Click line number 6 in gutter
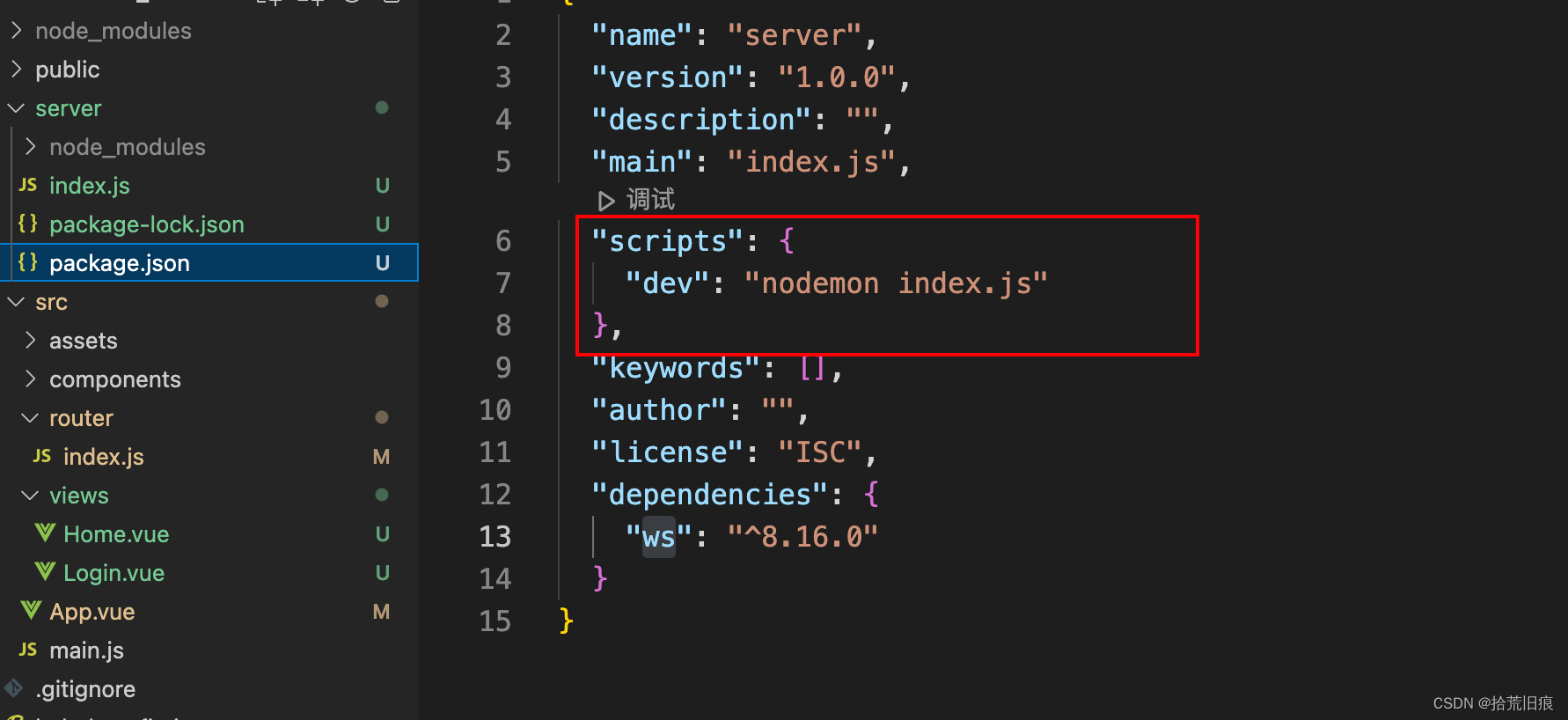 pyautogui.click(x=503, y=240)
